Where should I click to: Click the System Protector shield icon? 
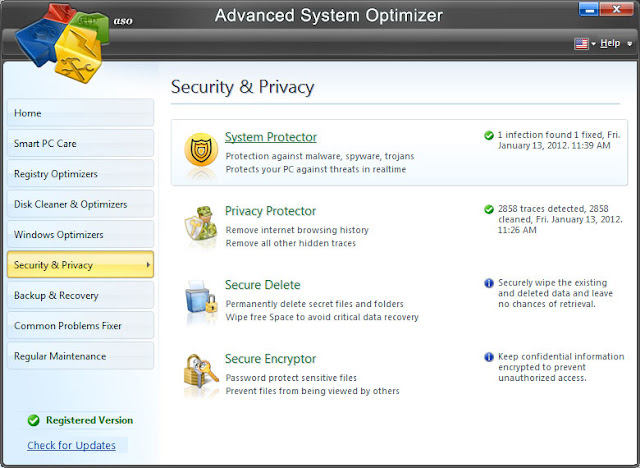(x=201, y=150)
